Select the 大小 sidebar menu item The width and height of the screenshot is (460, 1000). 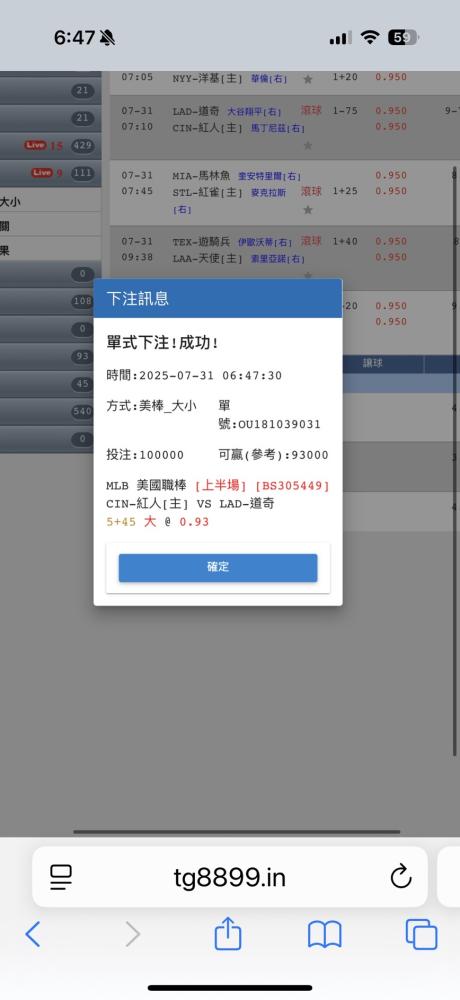[50, 202]
